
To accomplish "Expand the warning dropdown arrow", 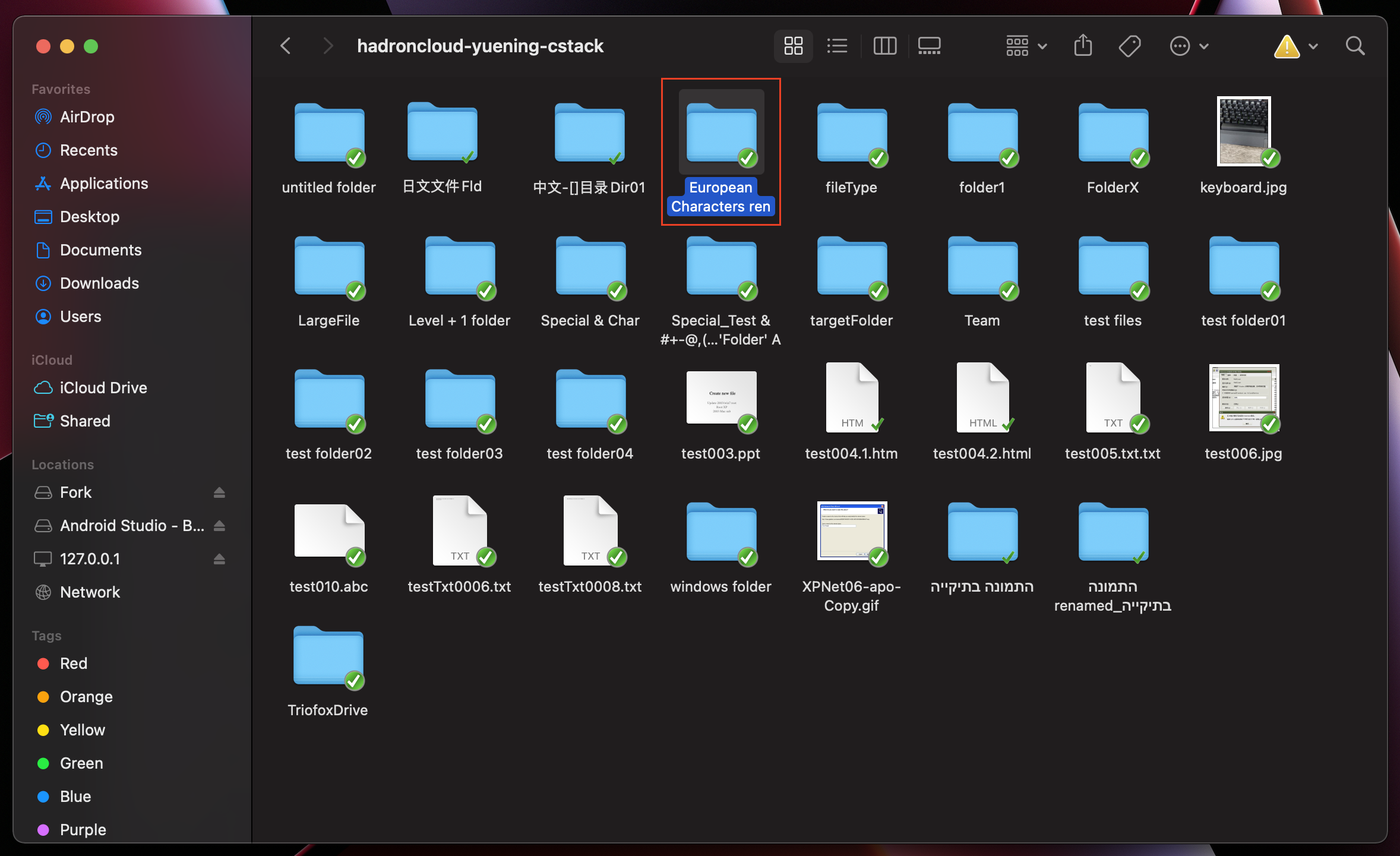I will tap(1312, 46).
